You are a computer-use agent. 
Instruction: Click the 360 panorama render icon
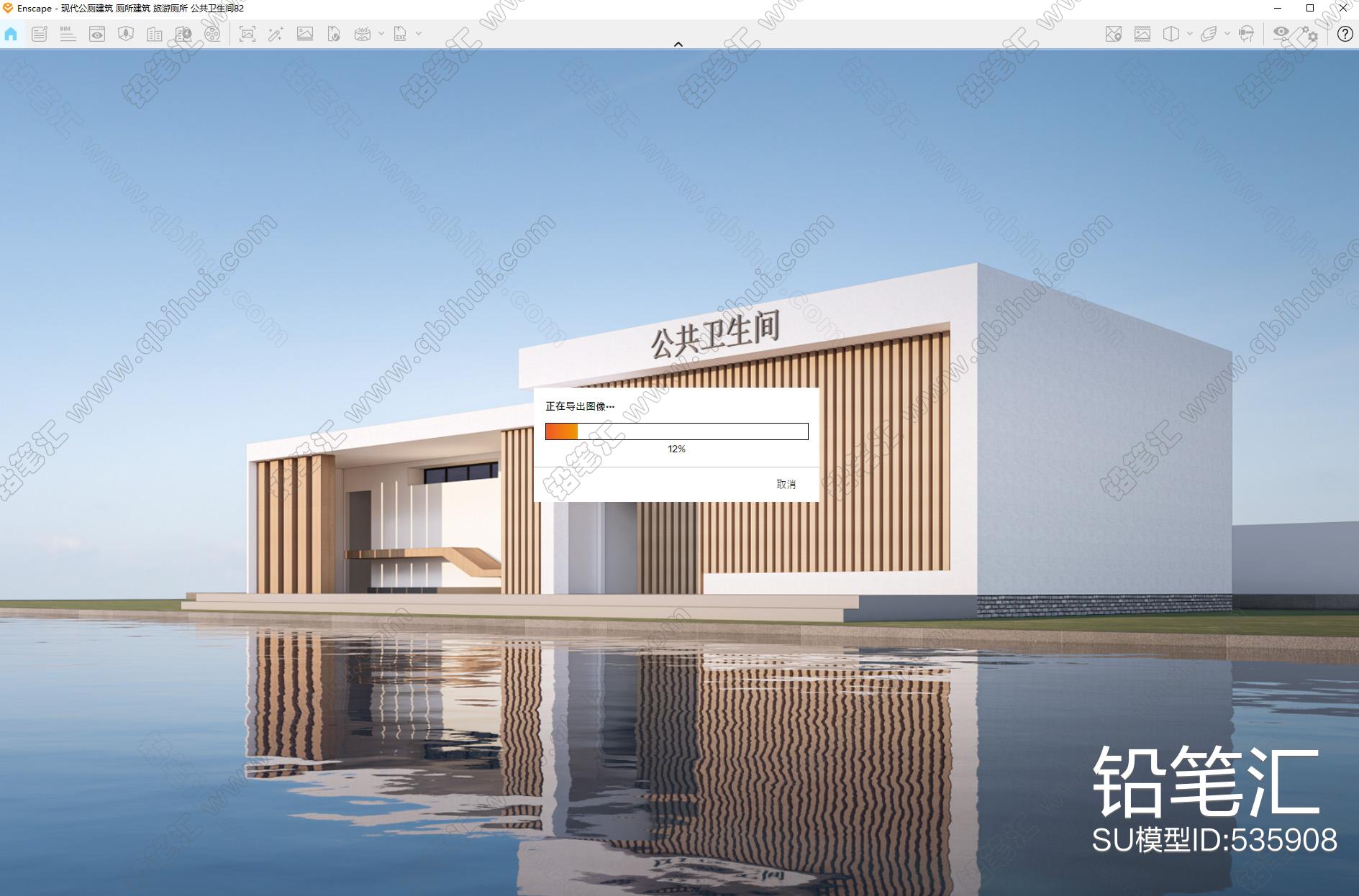[x=363, y=34]
